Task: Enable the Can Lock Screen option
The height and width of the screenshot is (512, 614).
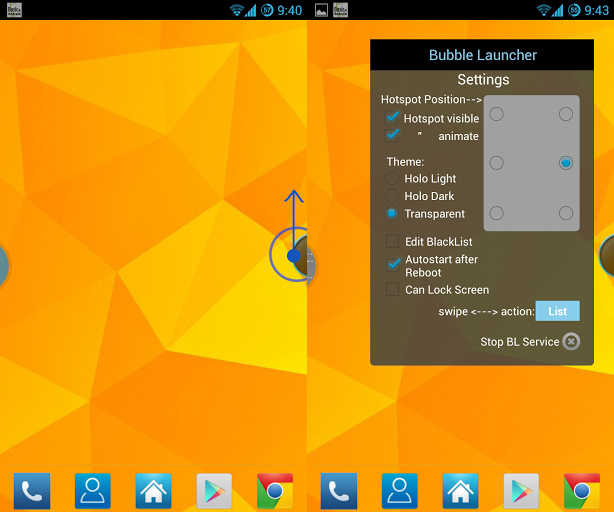Action: [393, 290]
